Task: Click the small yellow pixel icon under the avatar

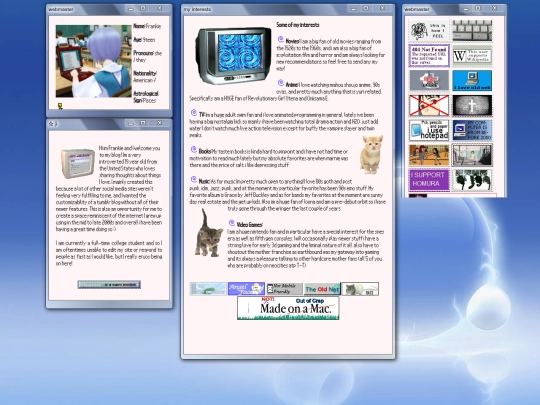Action: pos(60,106)
